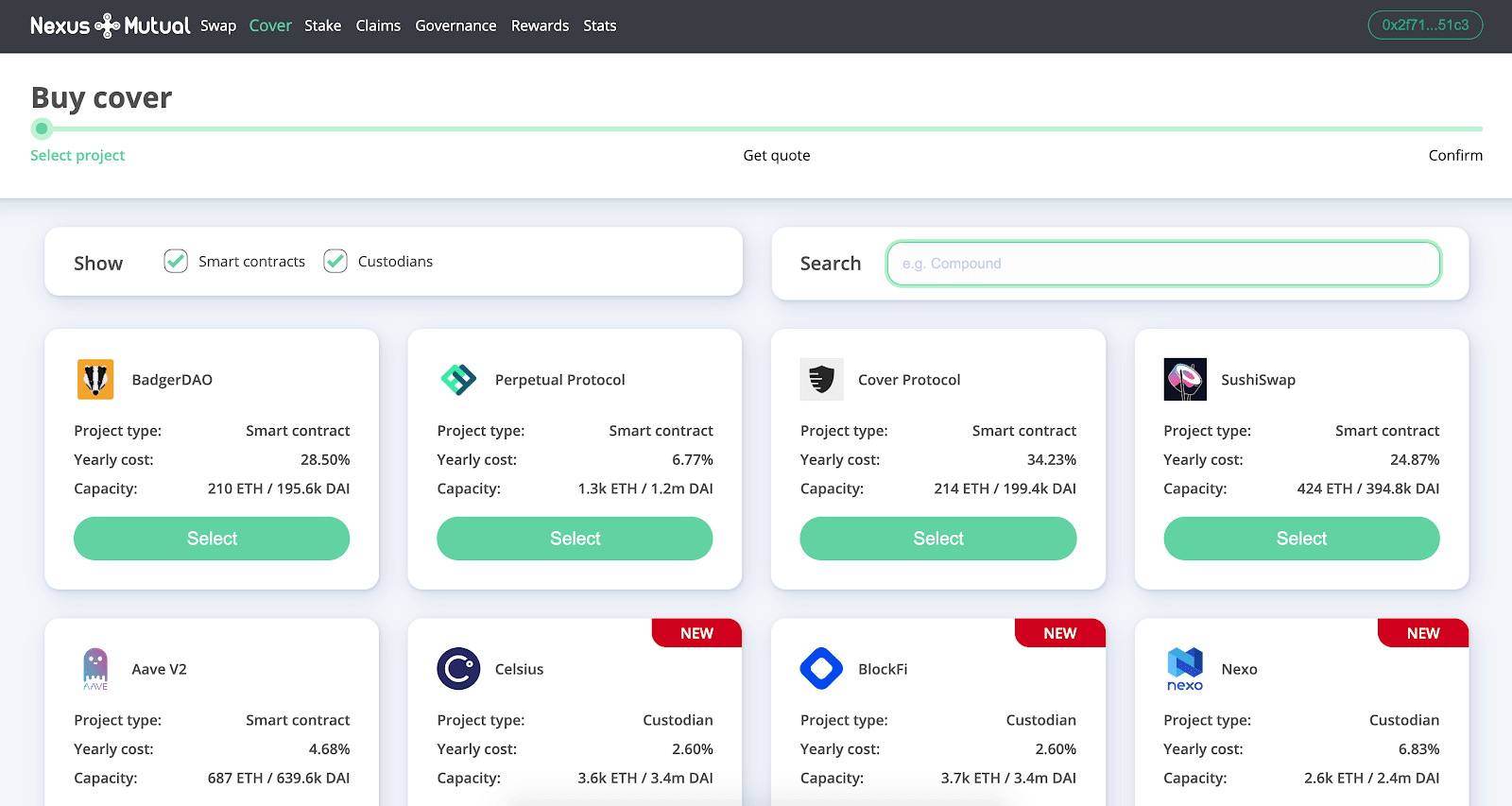
Task: Click capacity 1.3k ETH / 1.2m DAI
Action: click(645, 489)
